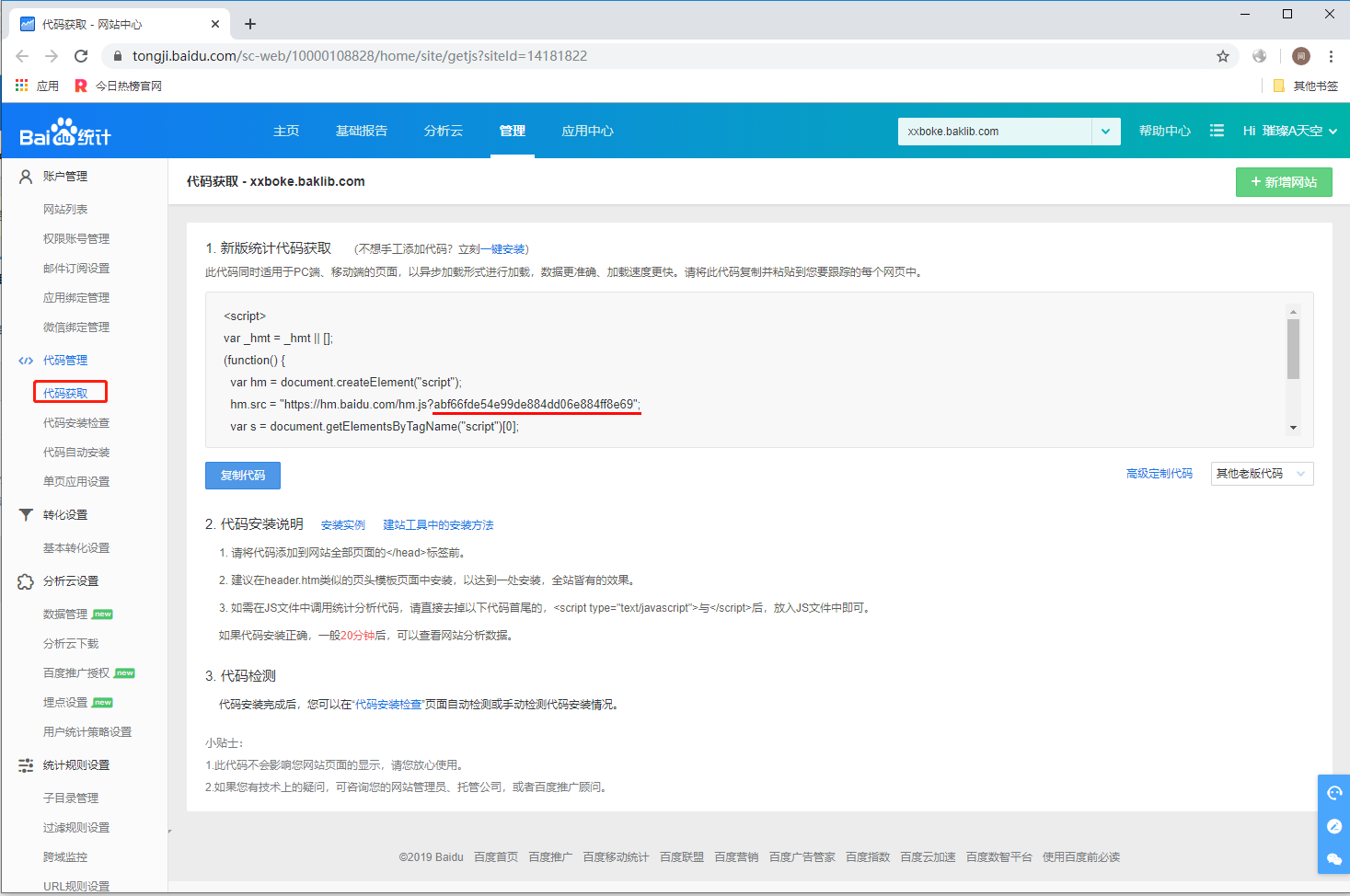This screenshot has height=896, width=1350.
Task: Open 安装实例 link
Action: coord(343,525)
